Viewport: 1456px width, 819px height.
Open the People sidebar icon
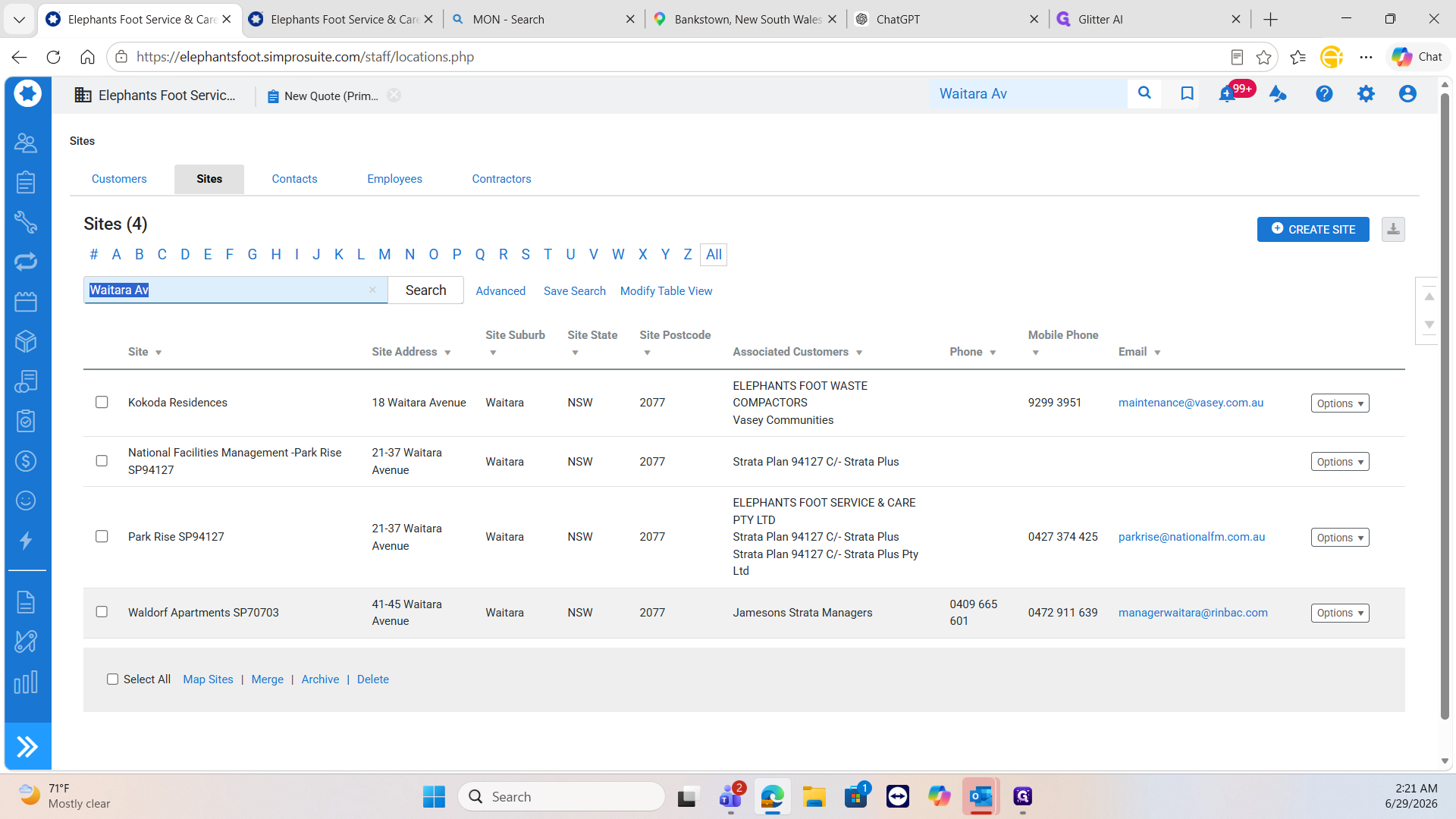click(26, 142)
